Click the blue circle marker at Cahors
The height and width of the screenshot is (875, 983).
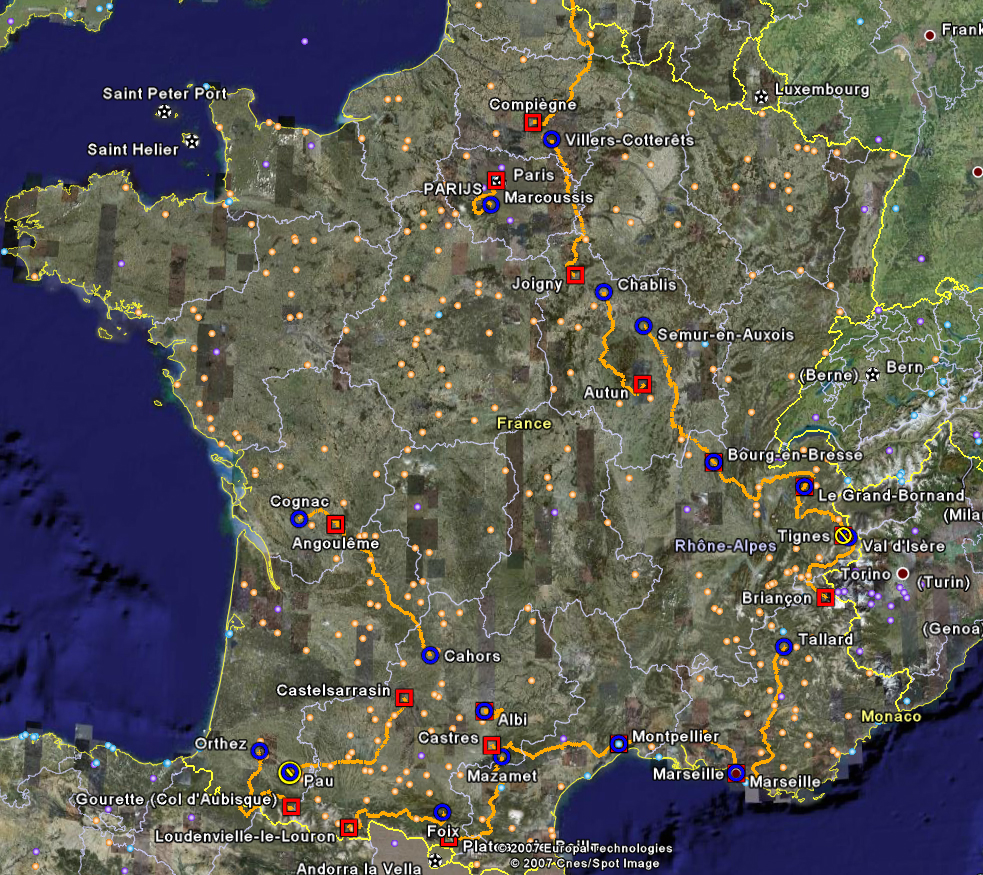(x=430, y=656)
